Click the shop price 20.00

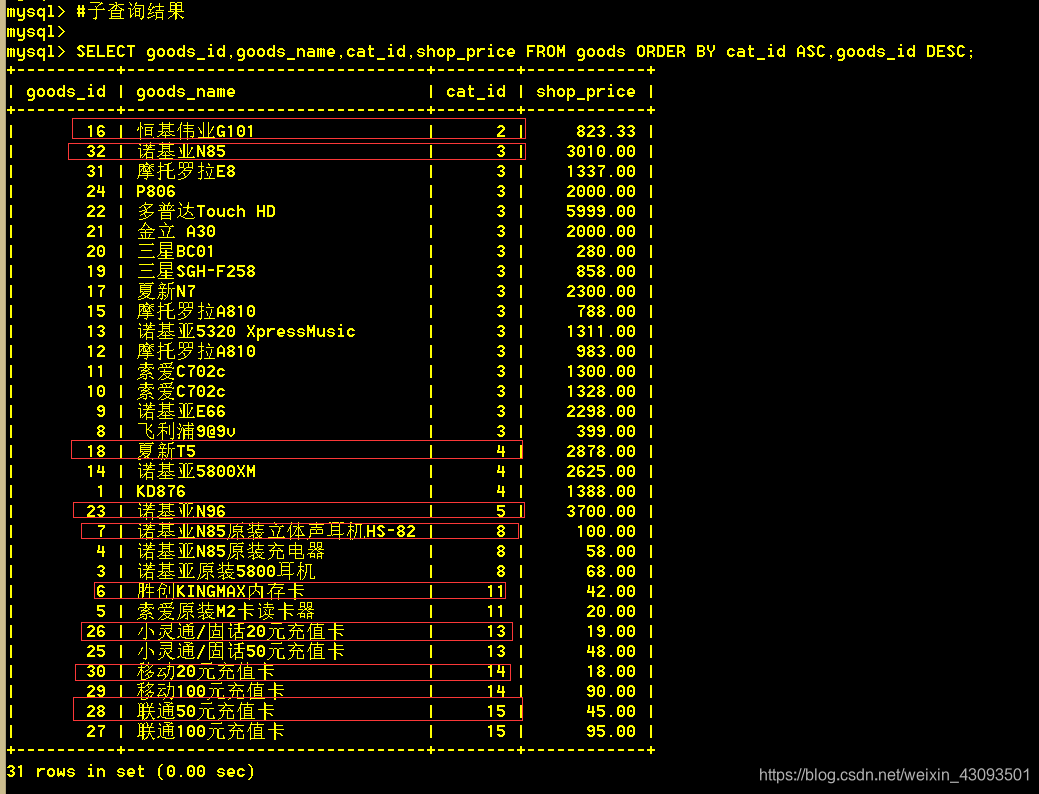click(x=611, y=611)
